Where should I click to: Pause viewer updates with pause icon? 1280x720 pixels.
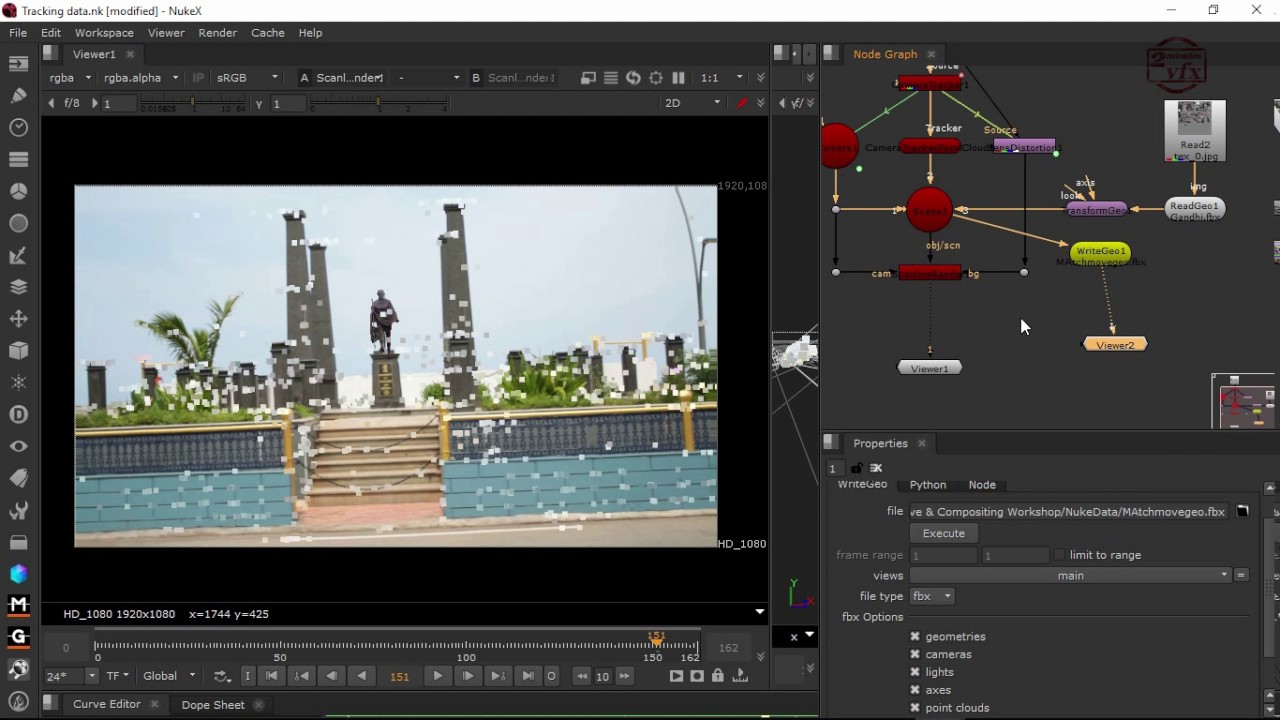678,78
